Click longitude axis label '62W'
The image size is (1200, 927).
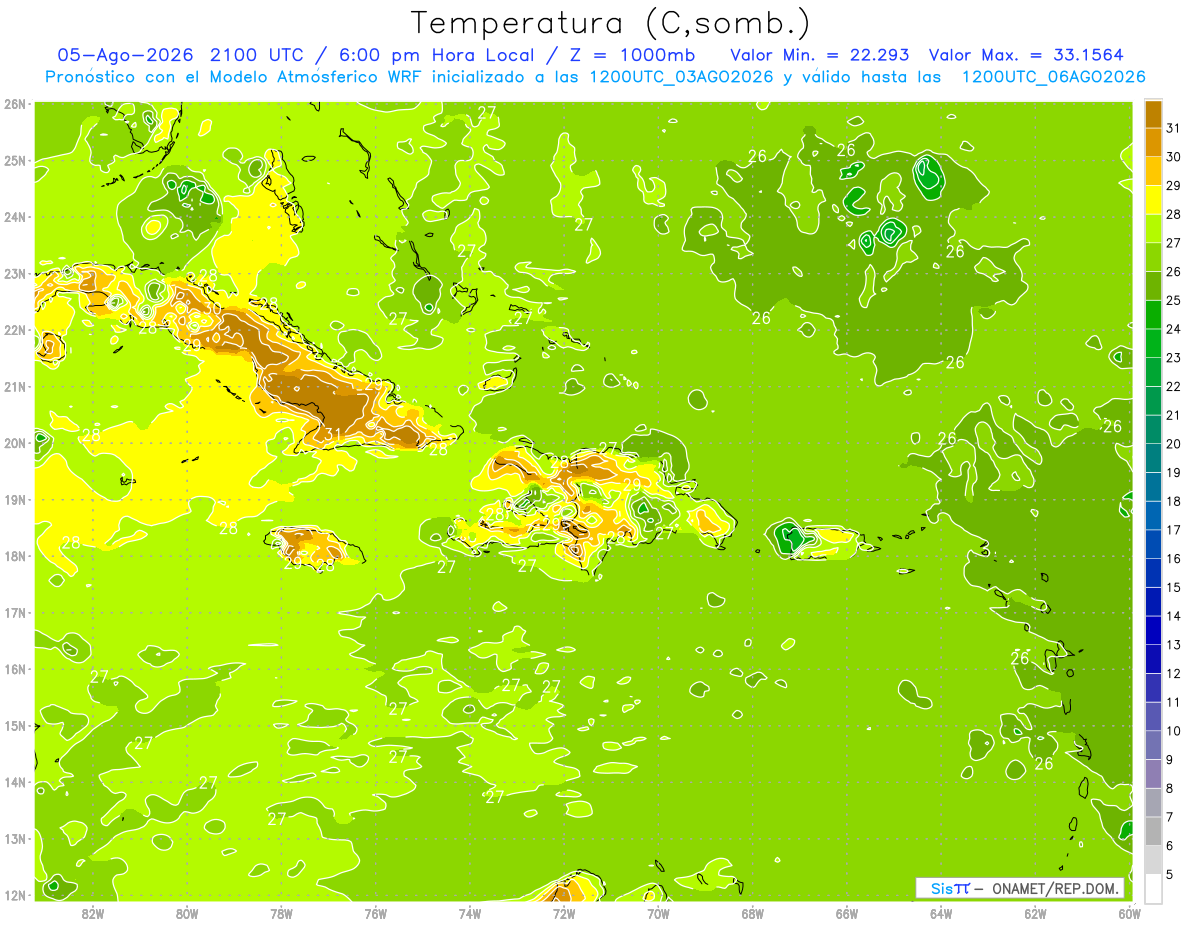point(1035,913)
